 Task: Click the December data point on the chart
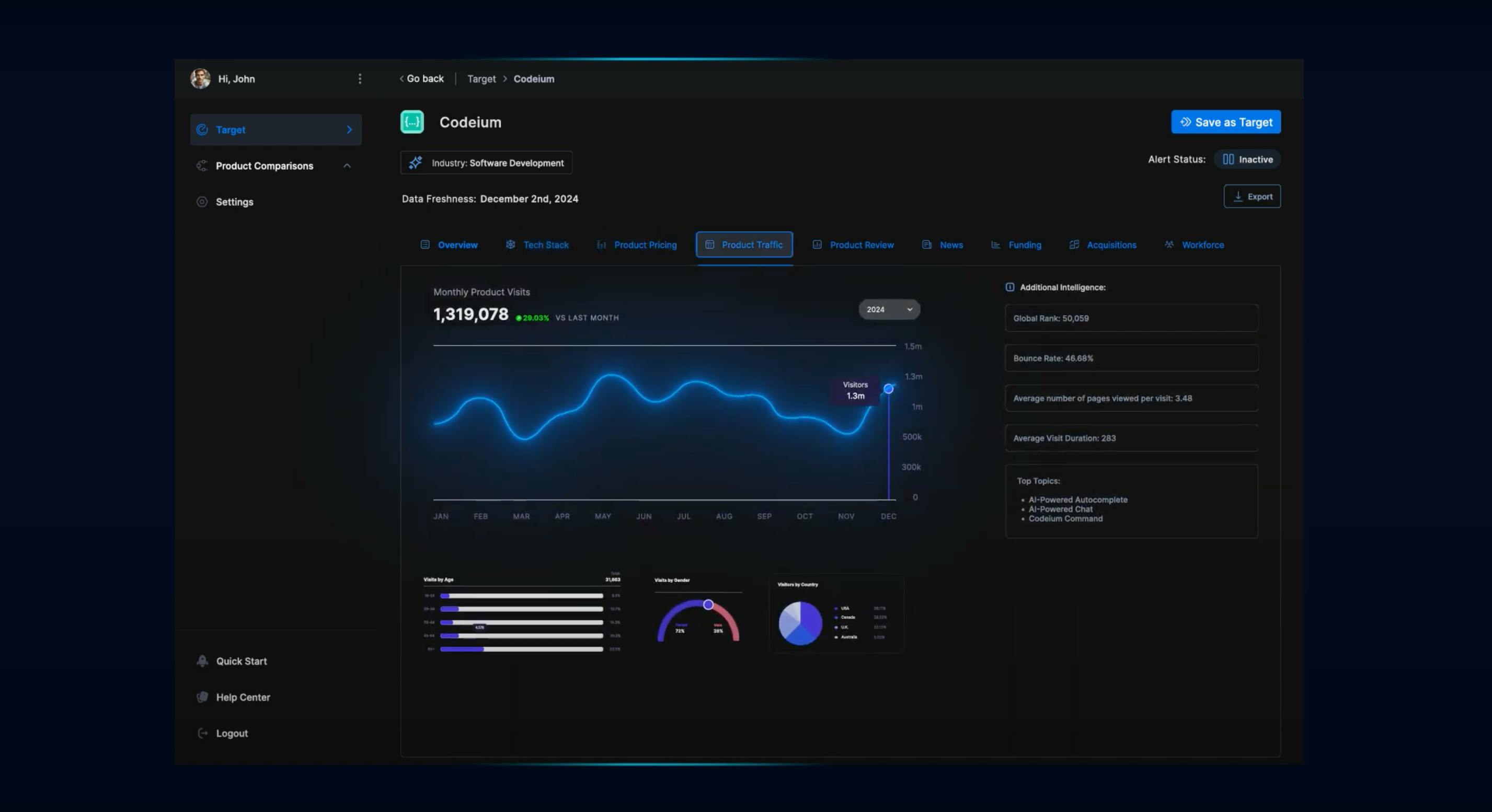888,389
